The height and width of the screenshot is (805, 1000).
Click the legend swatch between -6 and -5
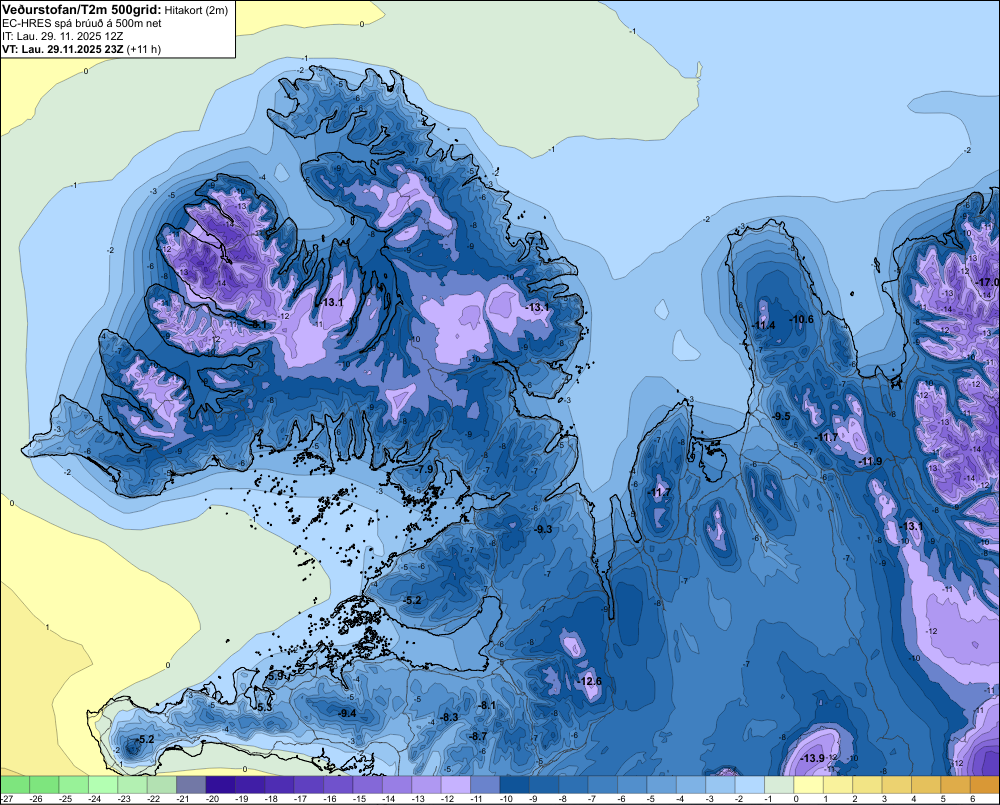click(x=631, y=784)
